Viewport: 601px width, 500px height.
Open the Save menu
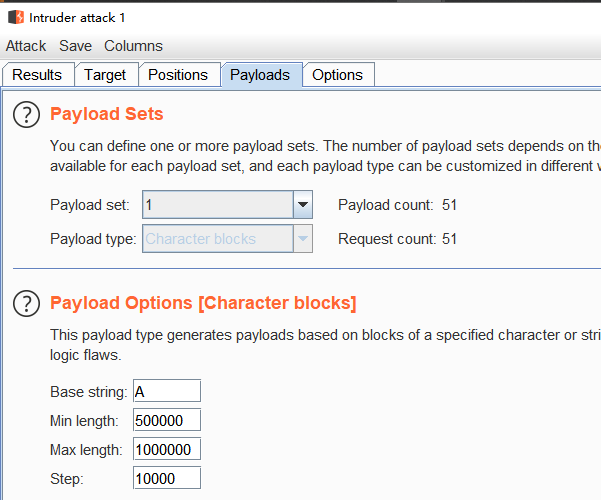[76, 46]
